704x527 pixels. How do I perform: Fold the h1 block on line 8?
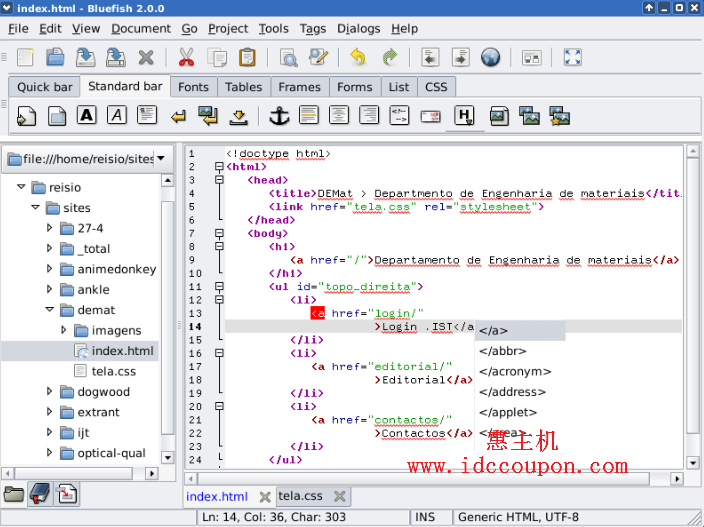219,246
